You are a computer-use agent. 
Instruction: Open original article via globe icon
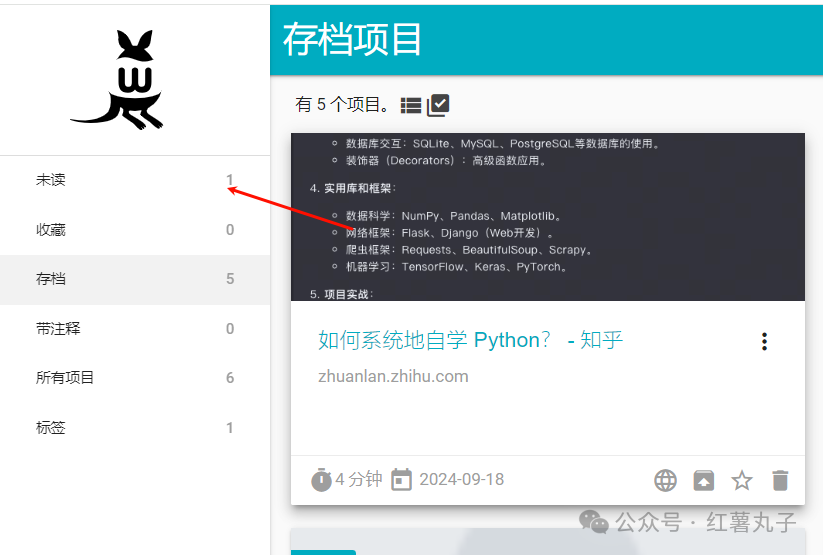pyautogui.click(x=665, y=480)
